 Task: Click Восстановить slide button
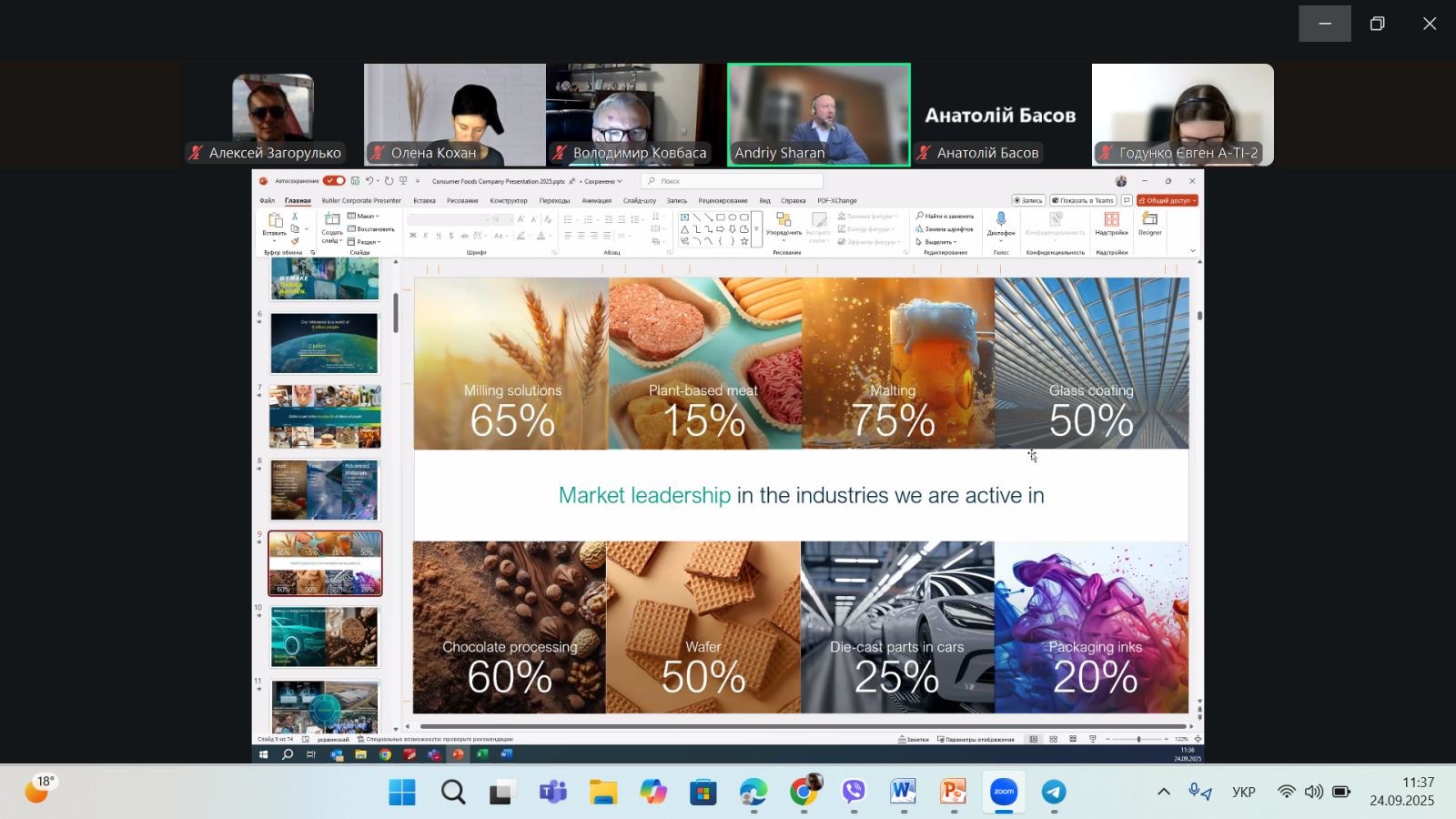pyautogui.click(x=371, y=228)
